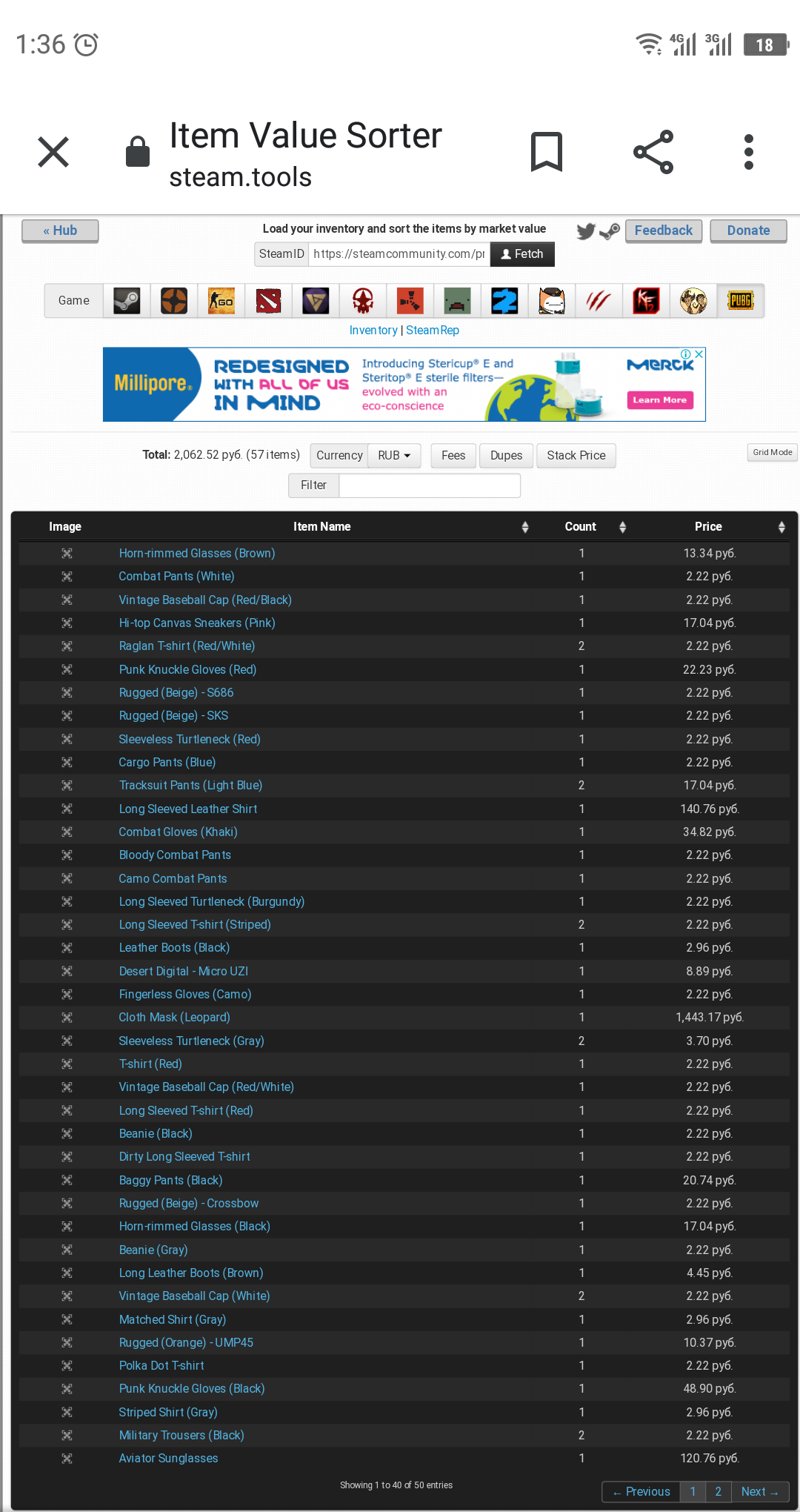Open the SteamRep link
Viewport: 800px width, 1512px height.
coord(433,331)
